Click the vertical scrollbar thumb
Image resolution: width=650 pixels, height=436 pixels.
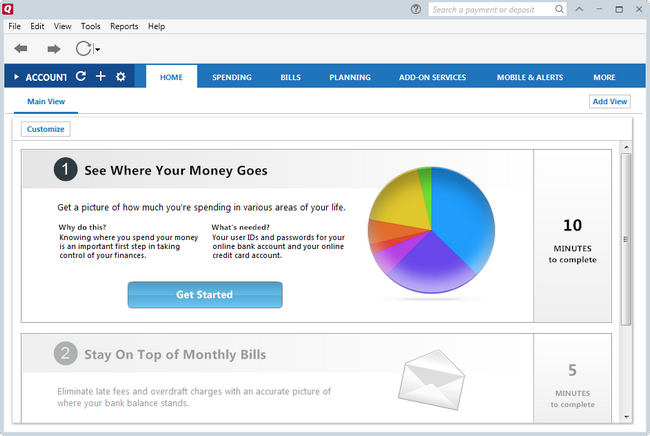click(626, 239)
